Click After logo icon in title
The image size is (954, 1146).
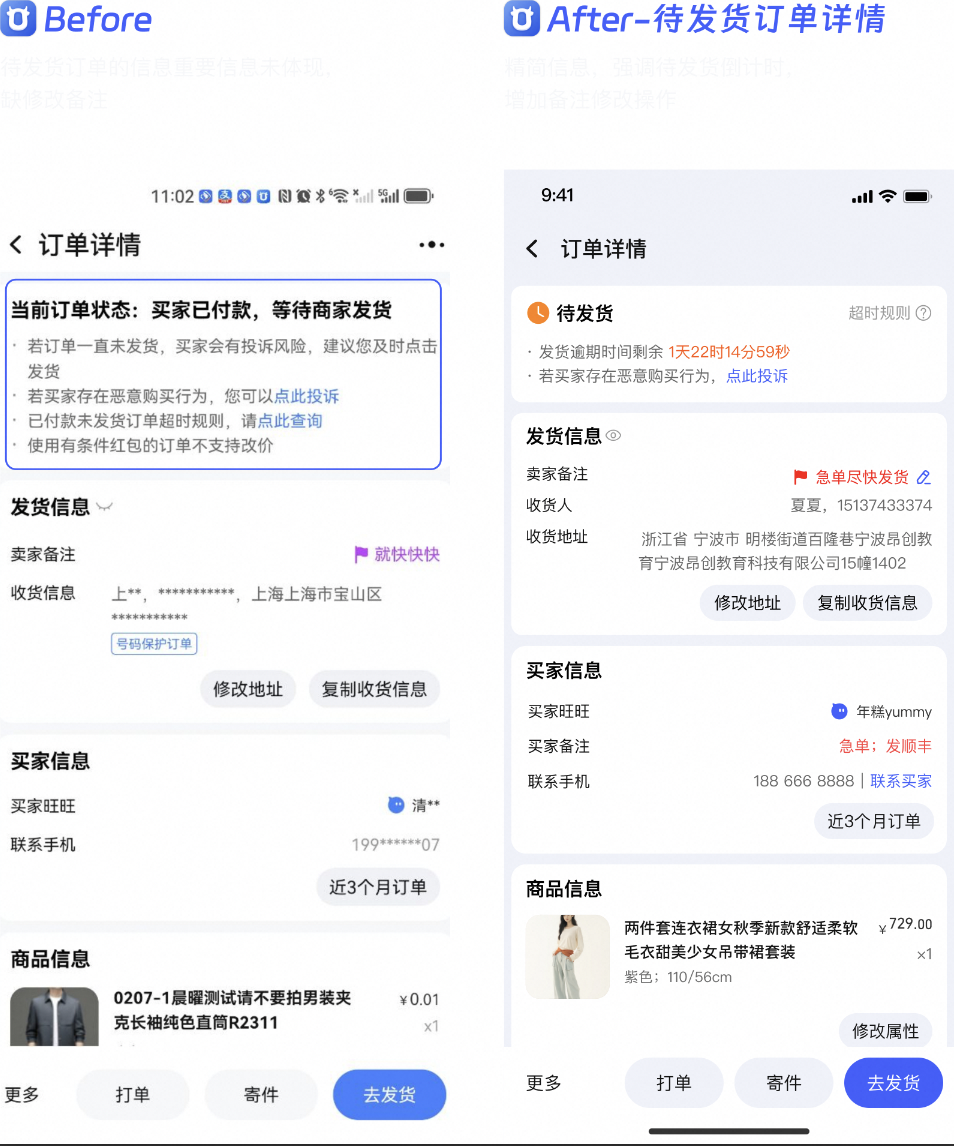[522, 18]
